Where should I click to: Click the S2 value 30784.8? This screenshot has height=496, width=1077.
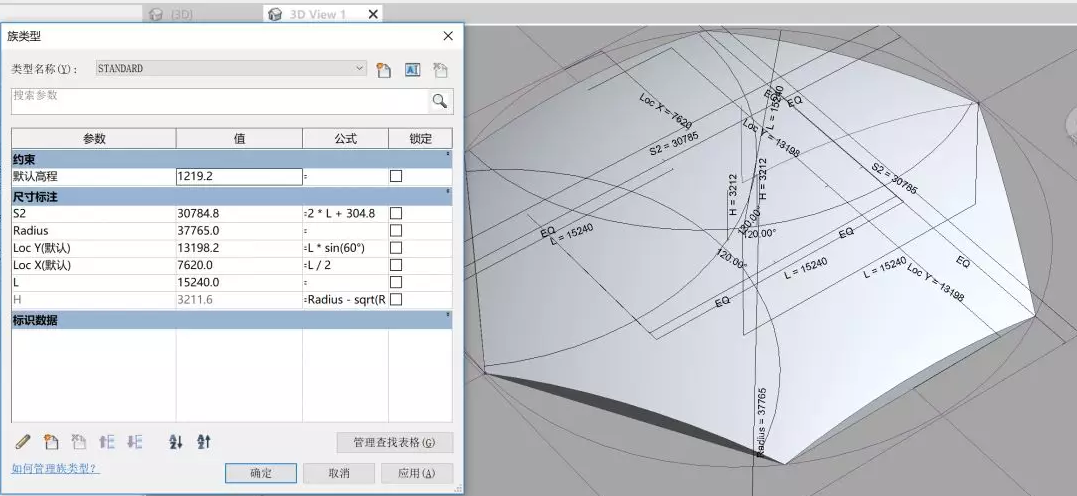pyautogui.click(x=239, y=213)
